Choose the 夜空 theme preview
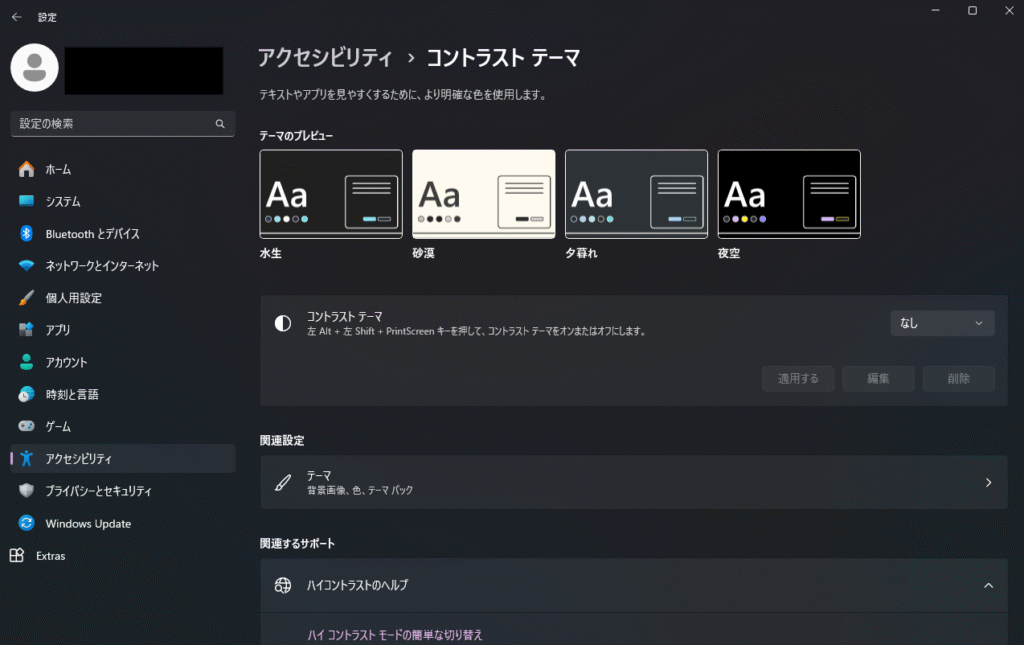 [789, 194]
